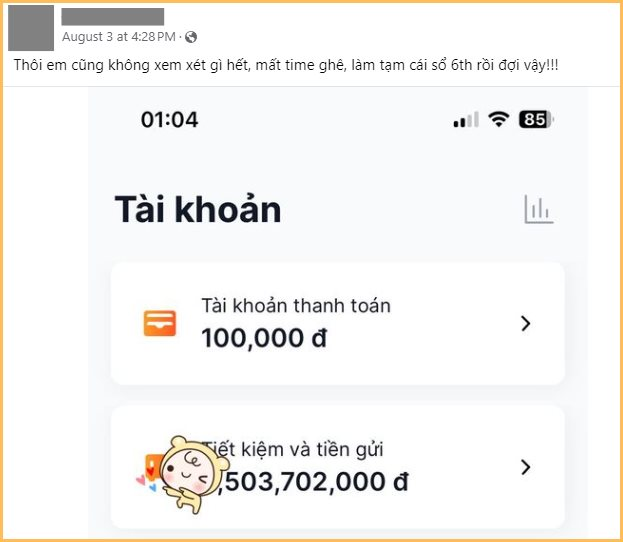Screen dimensions: 623x542
Task: Click the August 3 at 4:28 PM timestamp
Action: pos(118,37)
